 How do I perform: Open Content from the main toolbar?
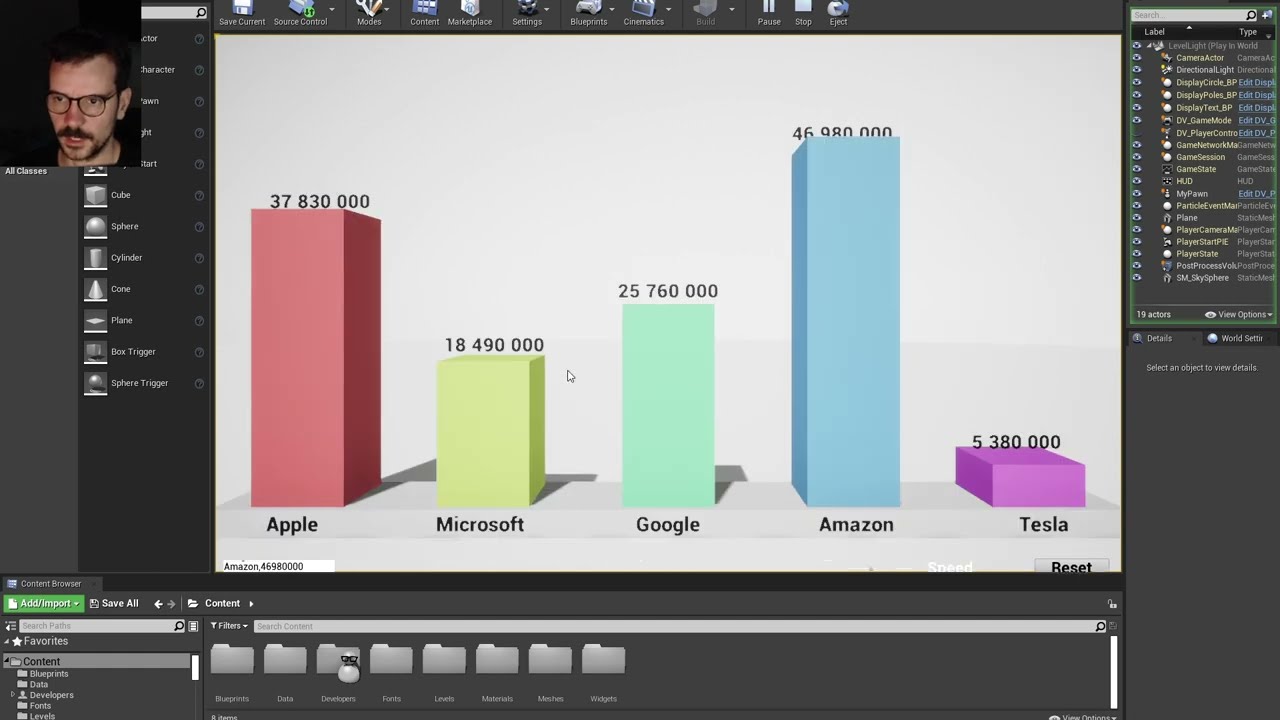(x=424, y=13)
